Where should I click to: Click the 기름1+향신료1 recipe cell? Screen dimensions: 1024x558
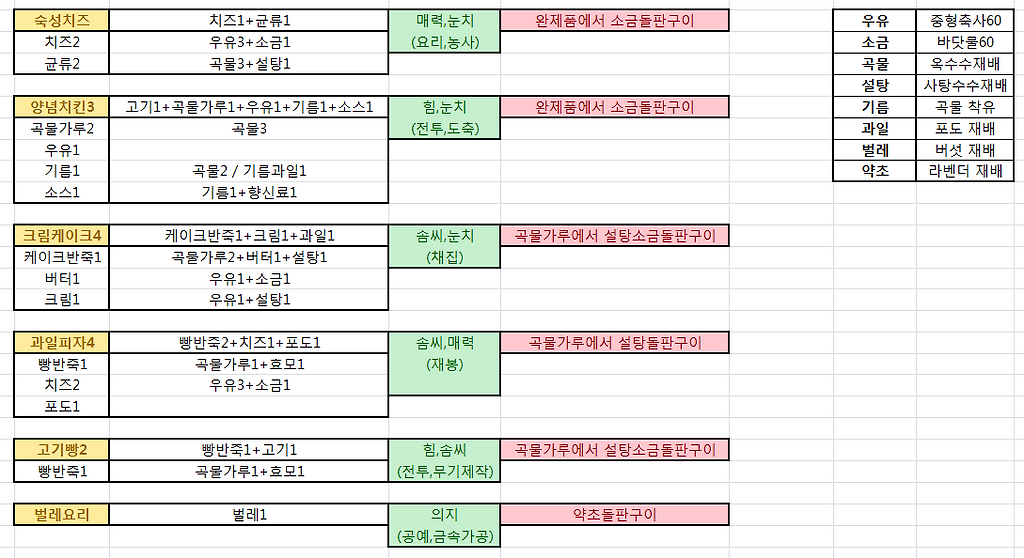[249, 192]
